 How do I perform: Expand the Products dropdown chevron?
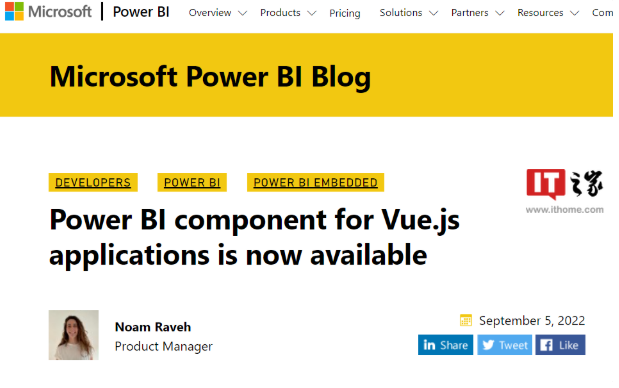[311, 13]
